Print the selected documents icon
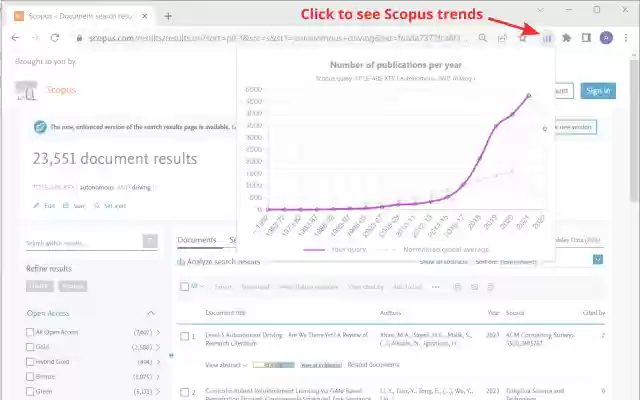 coord(457,287)
